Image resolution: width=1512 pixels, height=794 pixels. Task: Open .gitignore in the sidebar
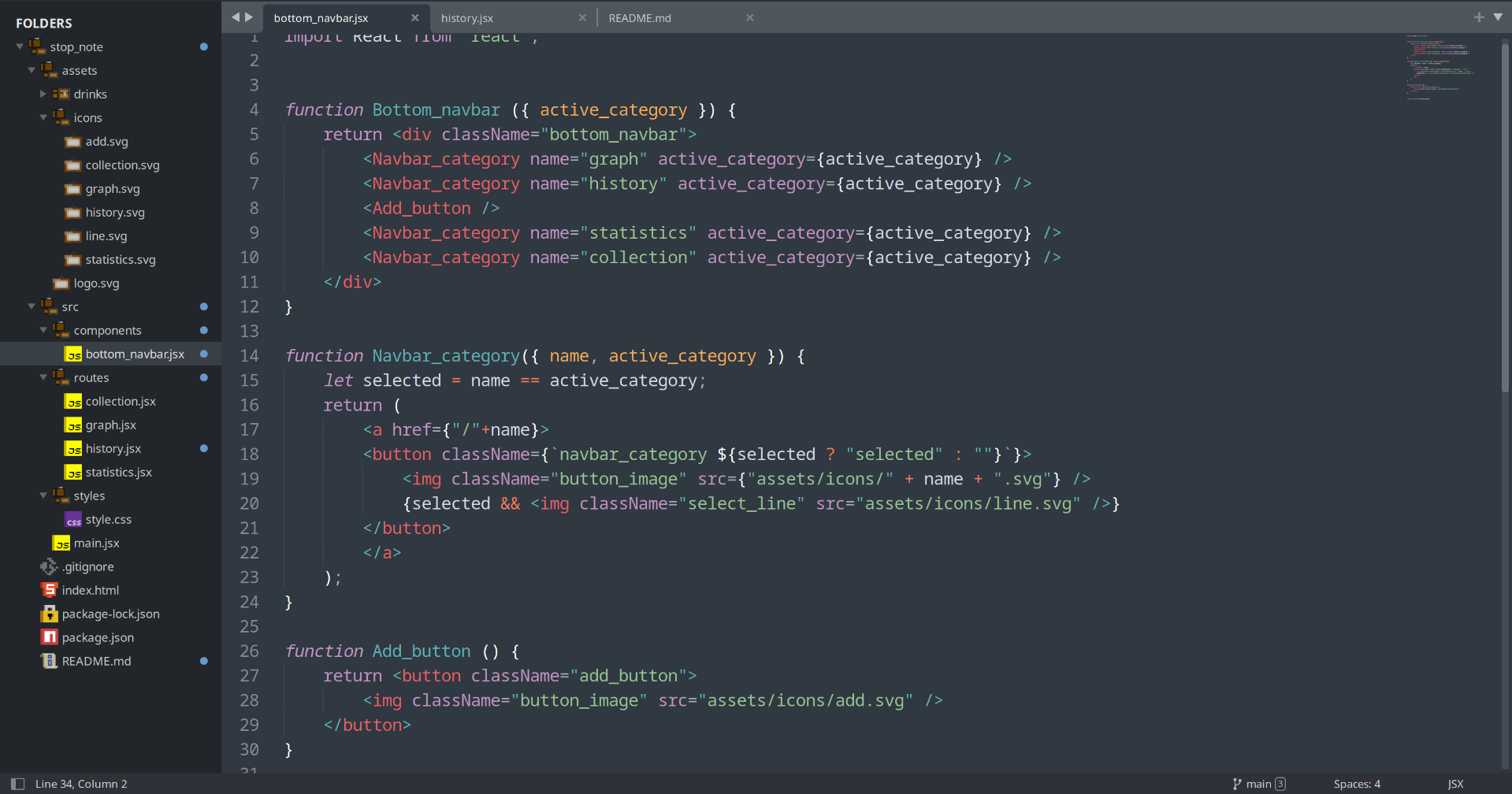click(x=88, y=566)
